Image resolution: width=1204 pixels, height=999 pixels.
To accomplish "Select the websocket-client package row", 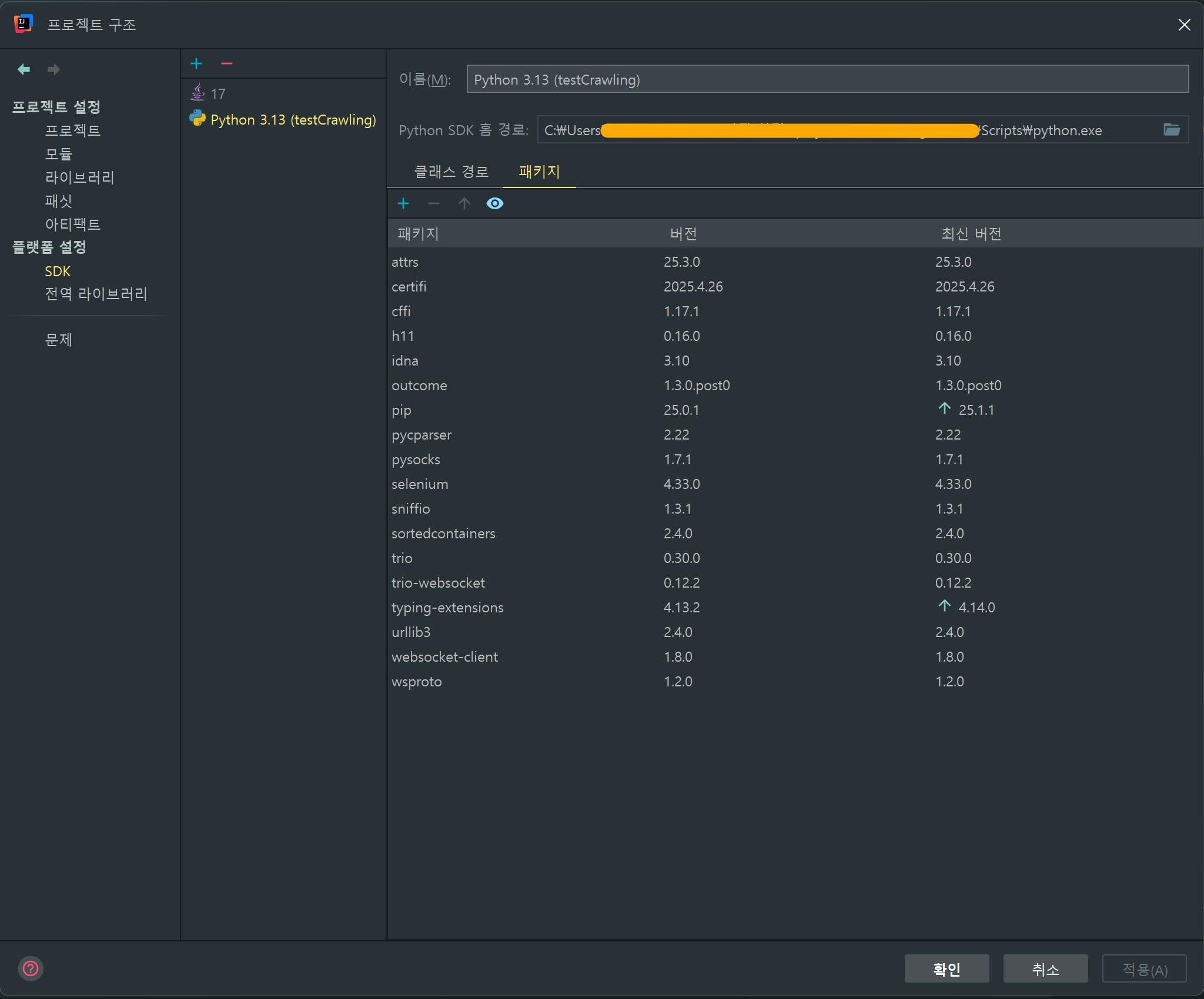I will (x=795, y=657).
